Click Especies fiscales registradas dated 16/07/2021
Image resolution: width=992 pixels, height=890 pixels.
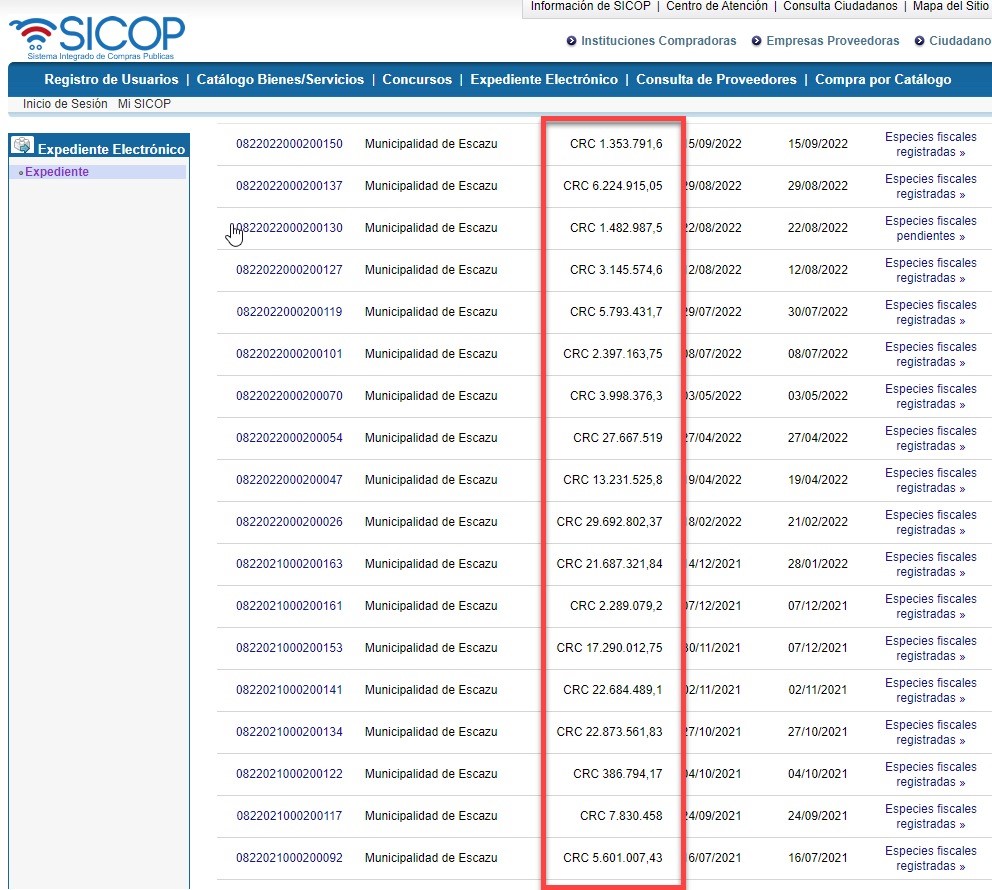pos(931,858)
